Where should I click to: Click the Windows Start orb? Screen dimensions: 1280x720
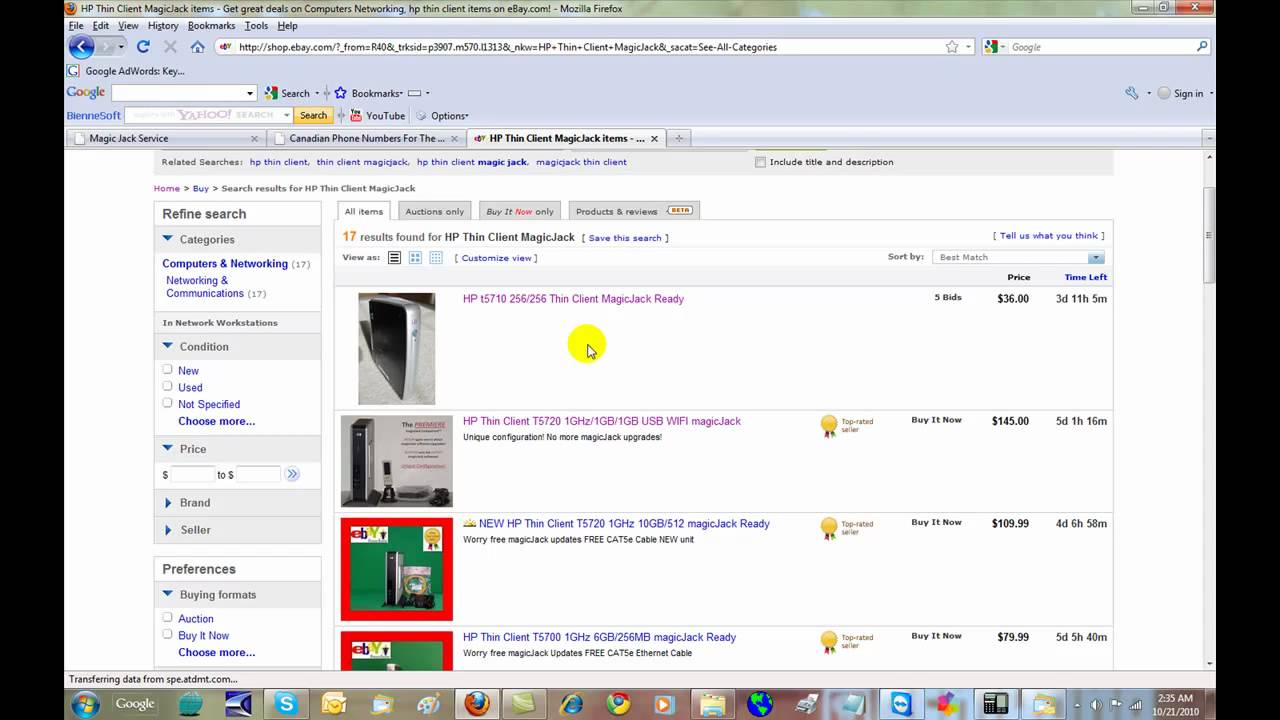coord(85,703)
